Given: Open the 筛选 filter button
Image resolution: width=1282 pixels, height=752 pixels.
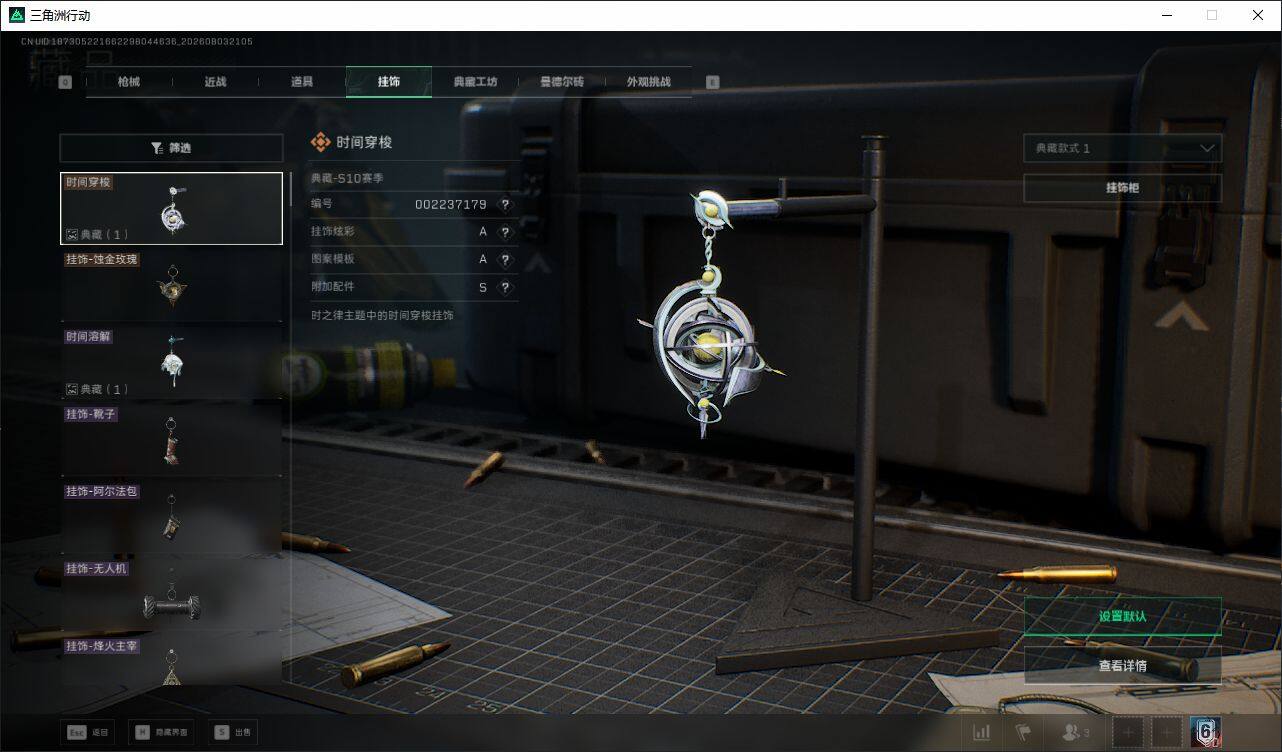Looking at the screenshot, I should (171, 148).
